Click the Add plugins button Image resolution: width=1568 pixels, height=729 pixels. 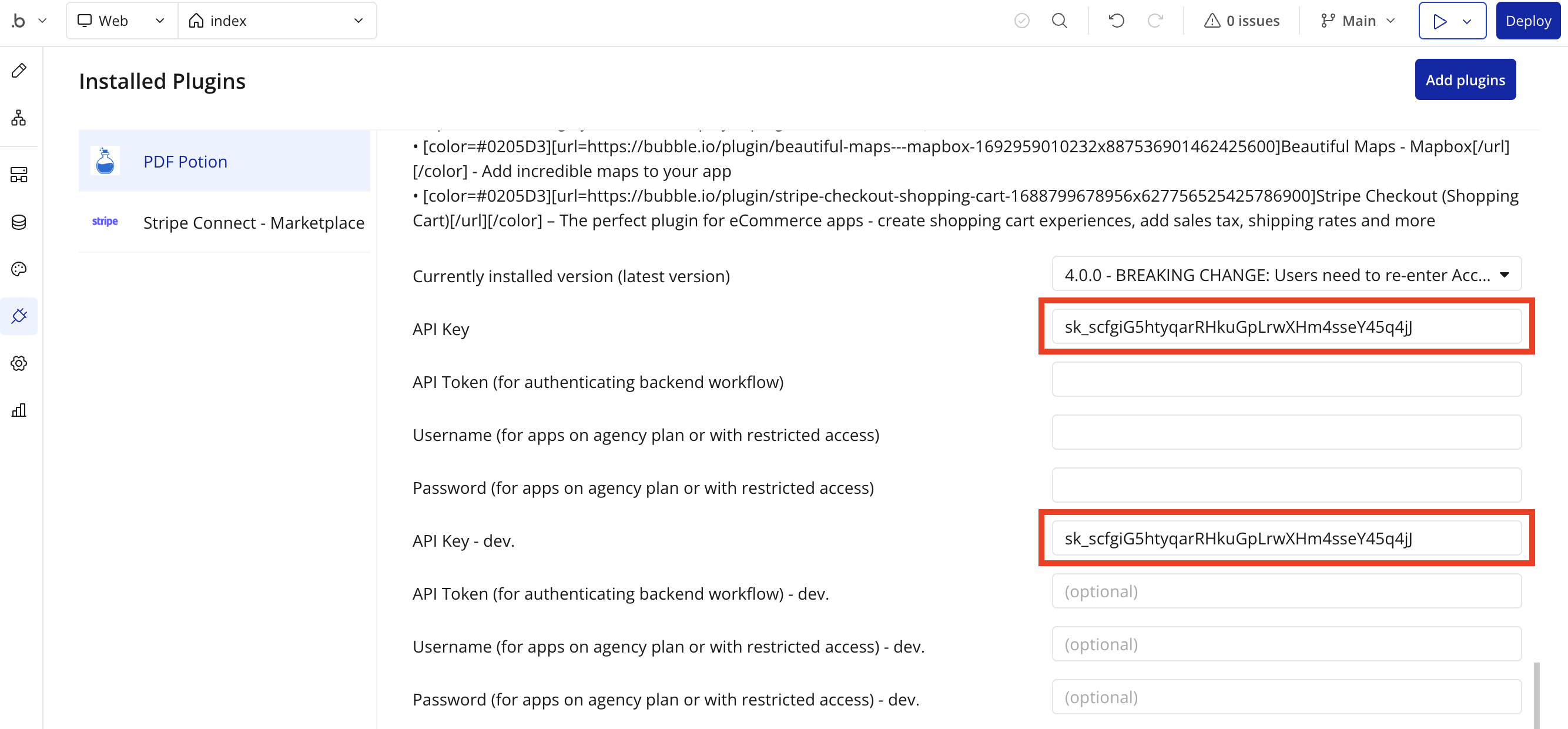point(1465,80)
